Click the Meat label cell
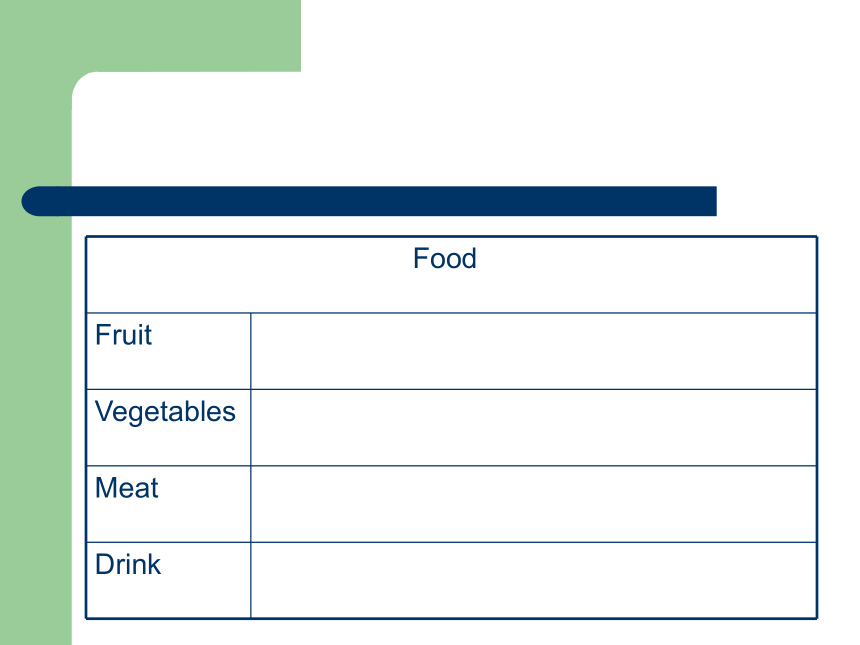The width and height of the screenshot is (860, 645). click(168, 504)
